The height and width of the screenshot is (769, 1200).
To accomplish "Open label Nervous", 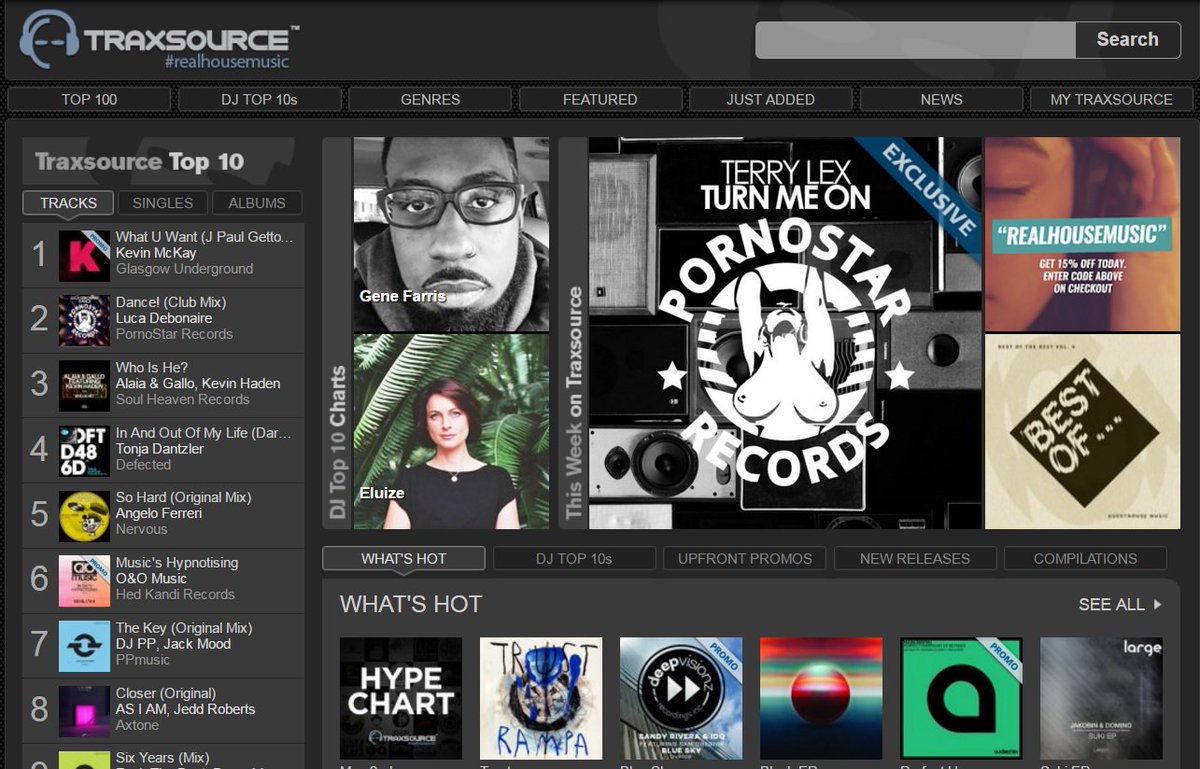I will click(142, 529).
